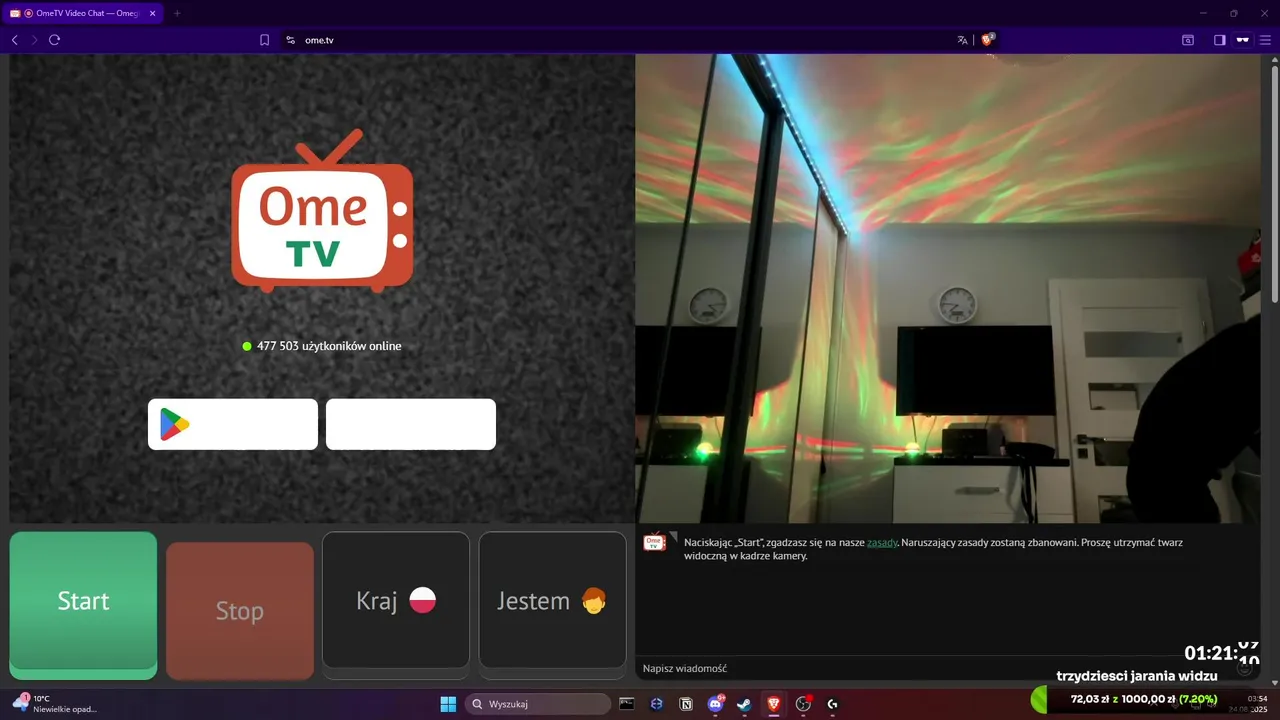Open Steam from the taskbar
This screenshot has height=720, width=1280.
[744, 704]
